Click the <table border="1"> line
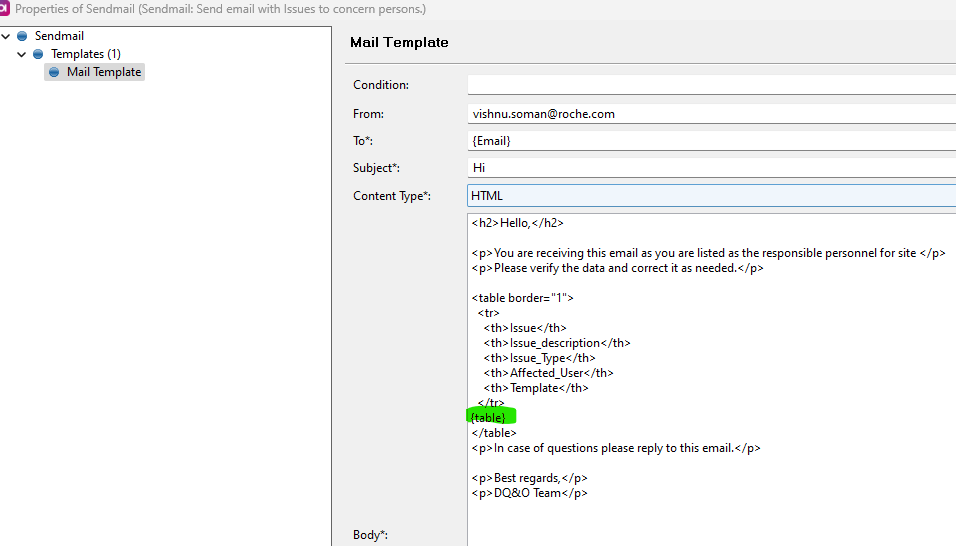956x546 pixels. 523,298
